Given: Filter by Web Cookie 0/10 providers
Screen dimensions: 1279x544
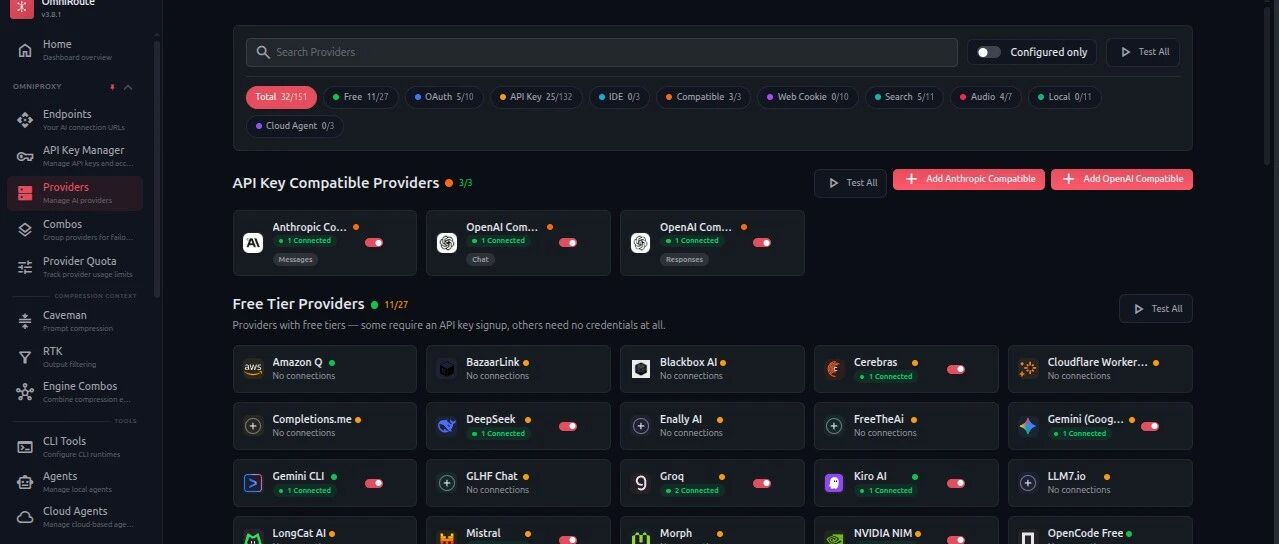Looking at the screenshot, I should [807, 97].
